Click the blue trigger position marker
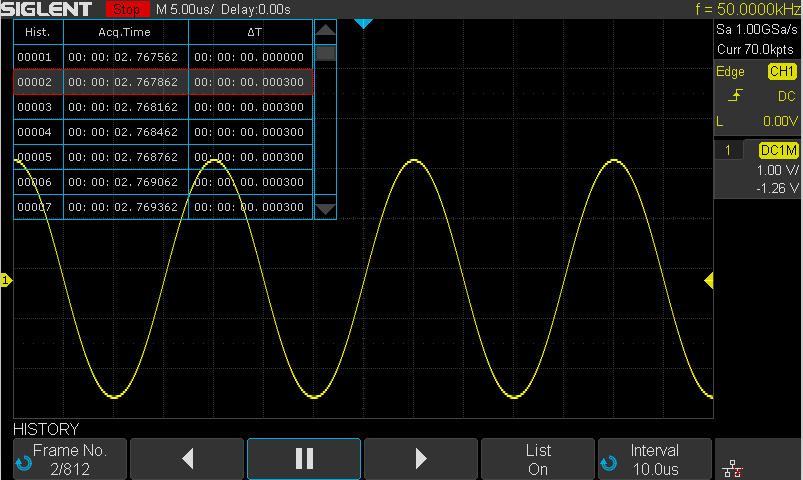803x480 pixels. (x=364, y=23)
